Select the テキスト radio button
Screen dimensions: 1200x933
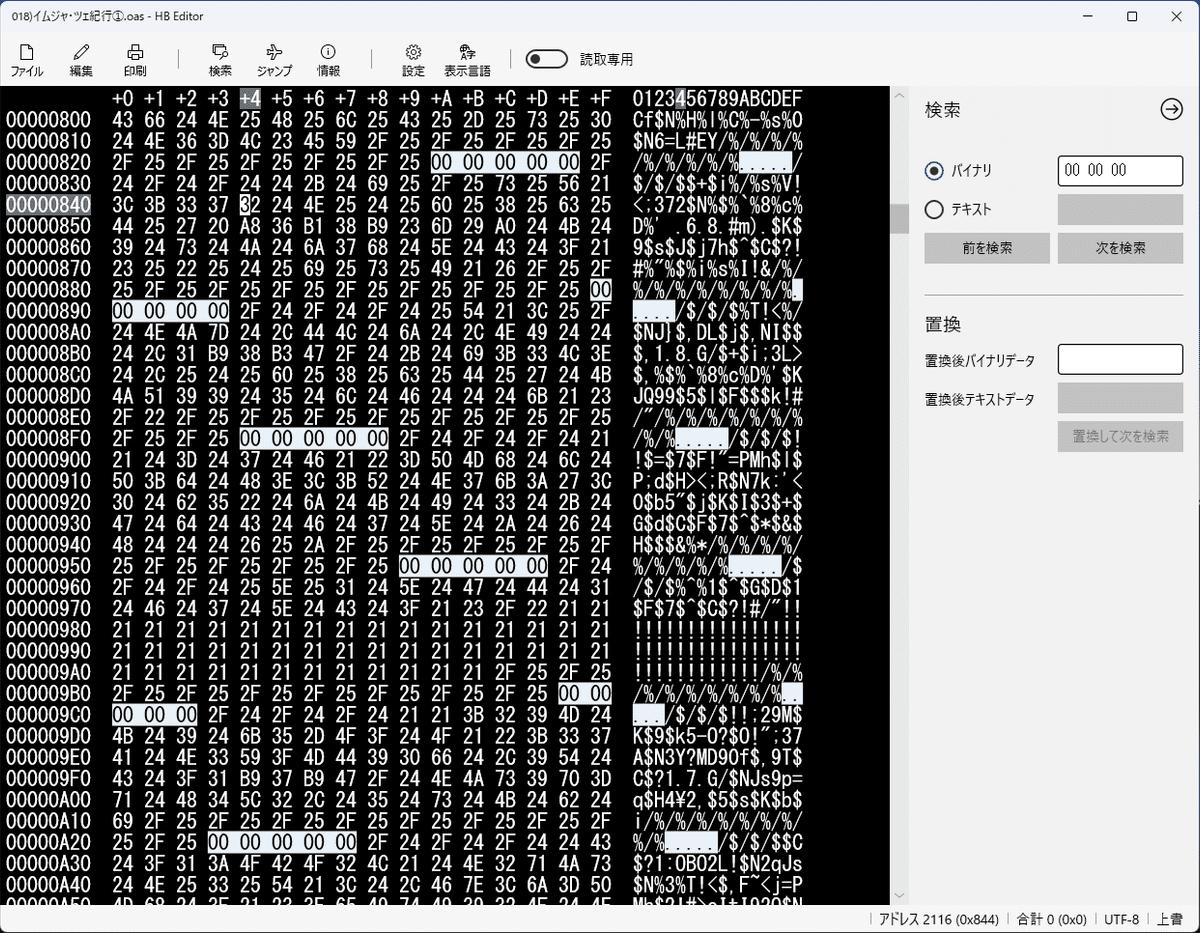pos(934,210)
